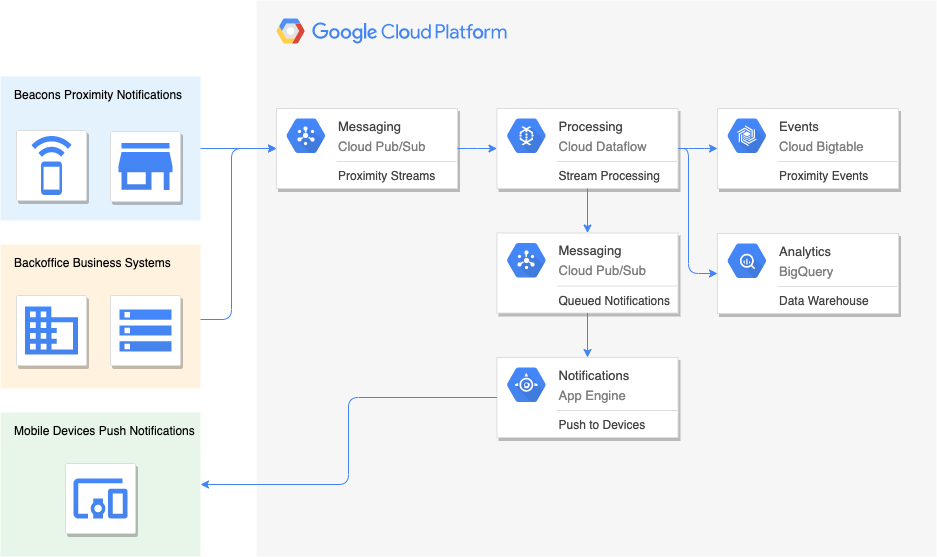Image resolution: width=937 pixels, height=557 pixels.
Task: Select the storefront shop icon
Action: pyautogui.click(x=146, y=166)
